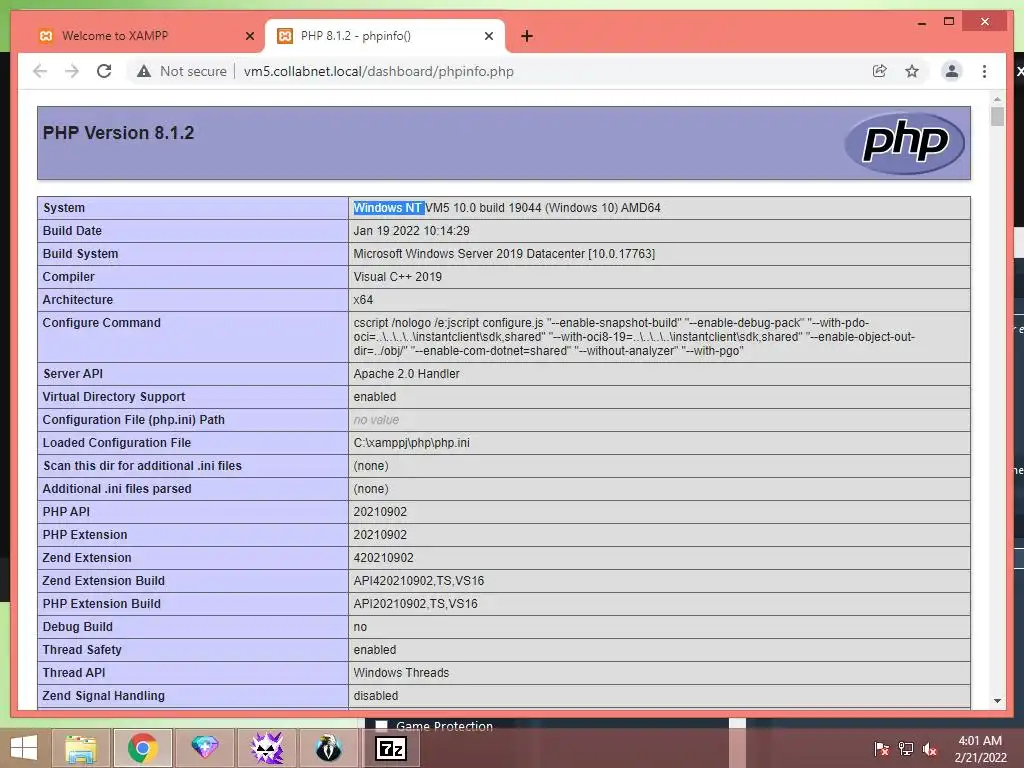
Task: Click the Loaded Configuration File label
Action: tap(117, 443)
